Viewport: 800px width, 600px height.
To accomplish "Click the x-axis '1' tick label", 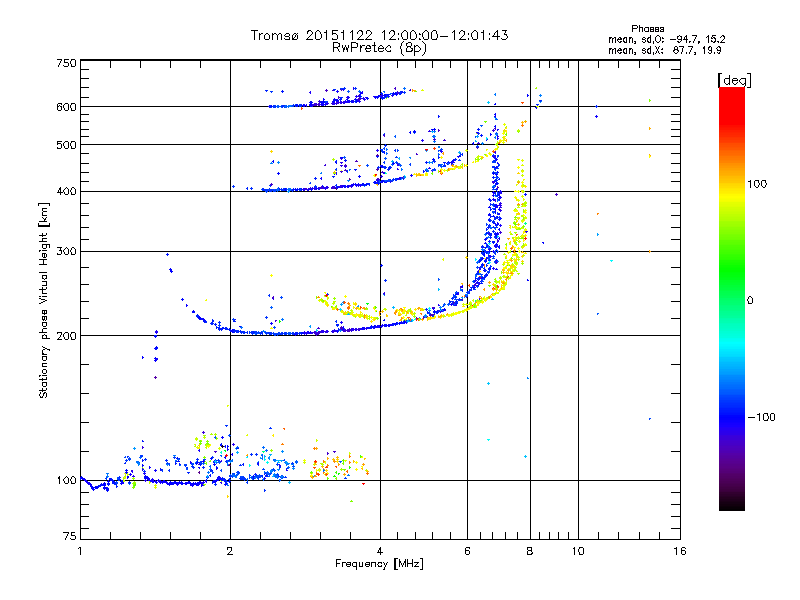I will [x=80, y=551].
